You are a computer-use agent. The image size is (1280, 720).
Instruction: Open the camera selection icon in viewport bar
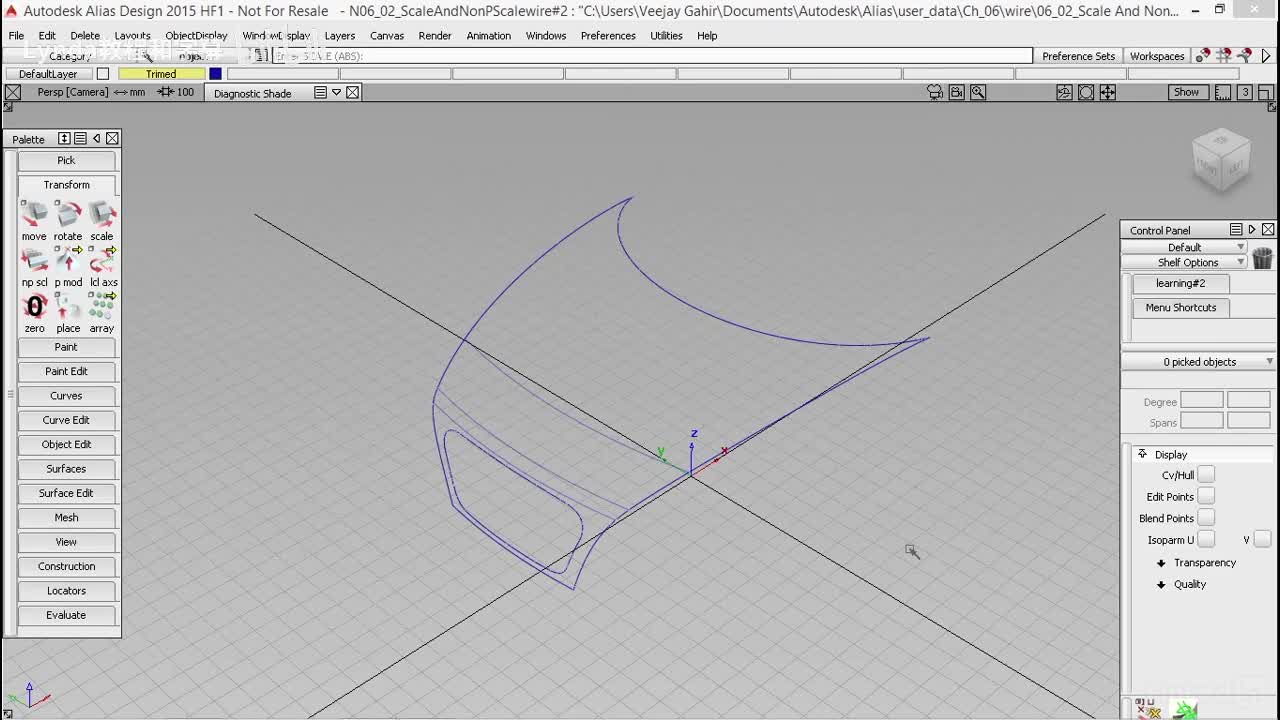point(935,92)
